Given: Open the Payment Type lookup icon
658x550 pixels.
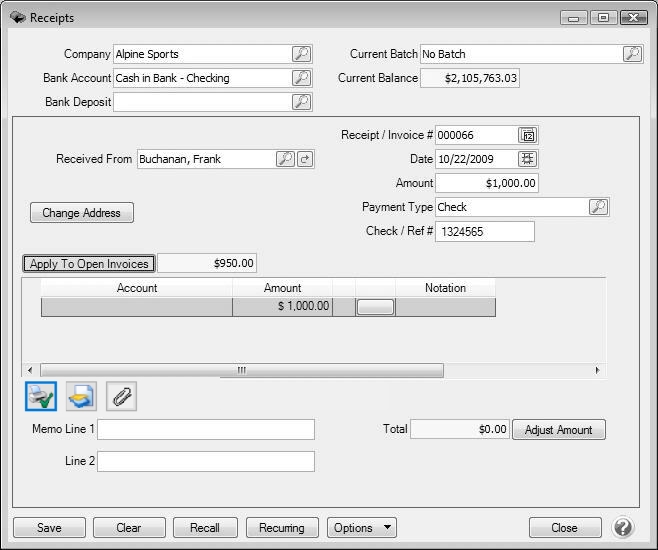Looking at the screenshot, I should pos(597,207).
